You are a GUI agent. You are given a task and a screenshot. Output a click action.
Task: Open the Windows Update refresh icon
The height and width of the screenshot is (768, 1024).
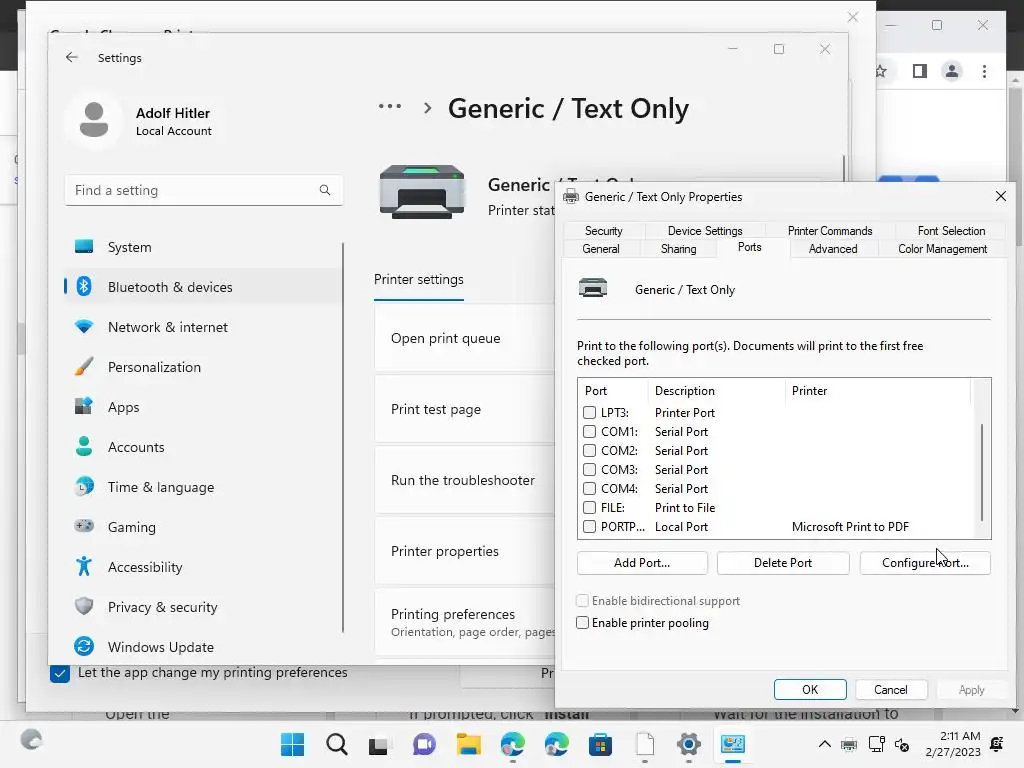84,647
